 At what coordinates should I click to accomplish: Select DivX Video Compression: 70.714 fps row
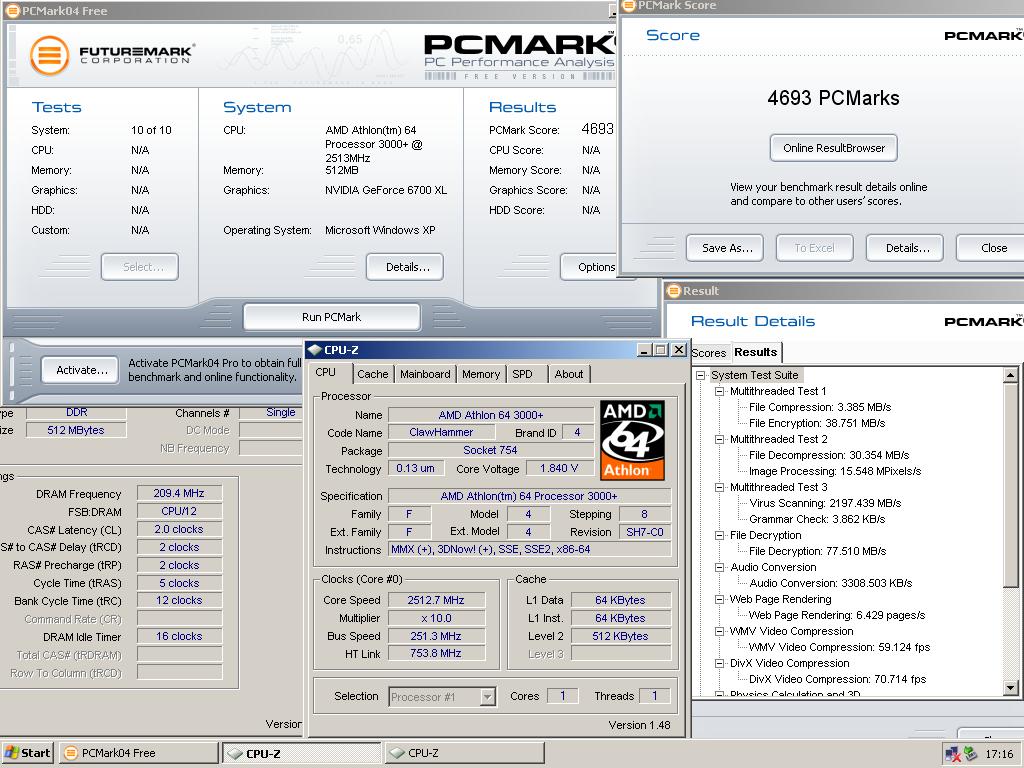(x=837, y=679)
